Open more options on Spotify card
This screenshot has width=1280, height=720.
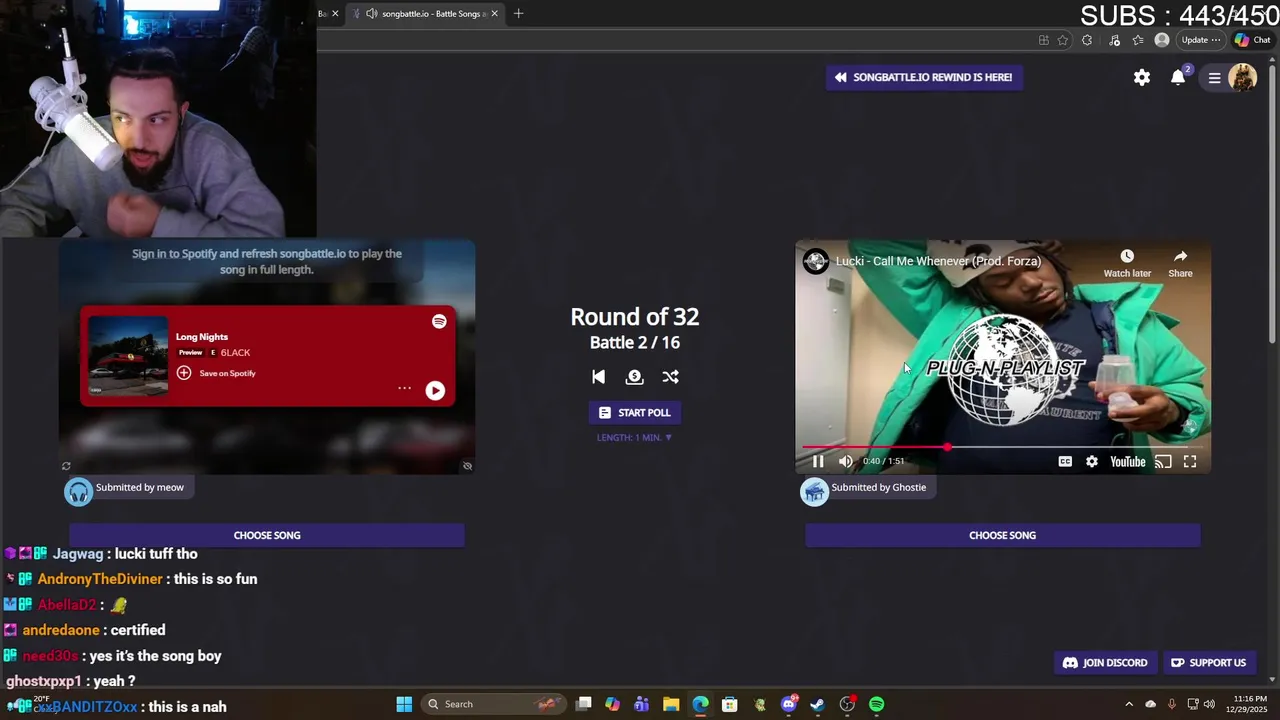404,388
